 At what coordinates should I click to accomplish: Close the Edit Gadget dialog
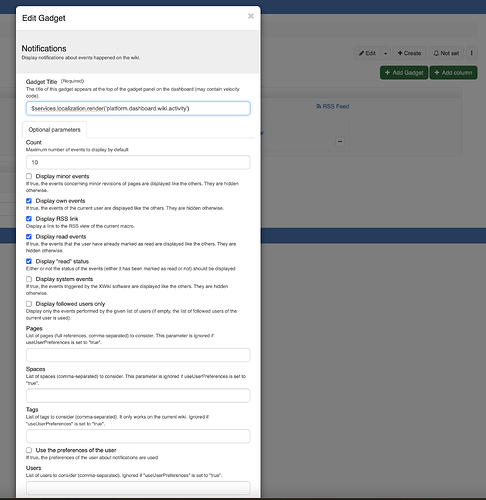251,16
